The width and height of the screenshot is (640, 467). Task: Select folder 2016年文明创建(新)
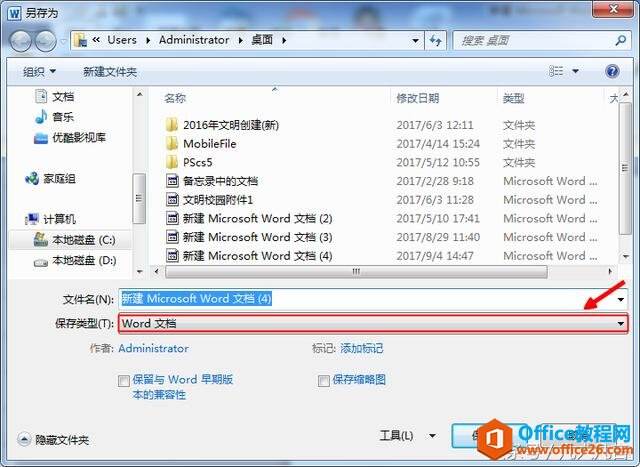pyautogui.click(x=222, y=125)
